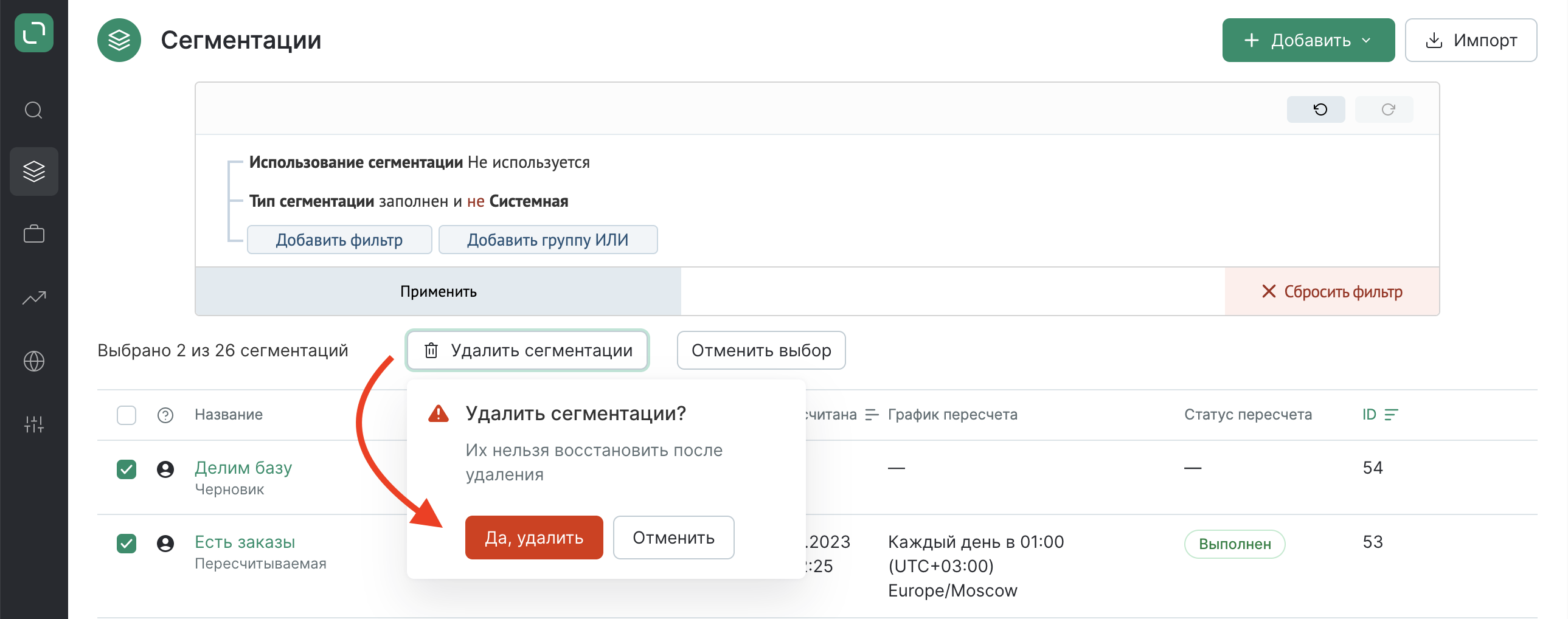Redo the filter change
This screenshot has width=1568, height=619.
pos(1384,109)
